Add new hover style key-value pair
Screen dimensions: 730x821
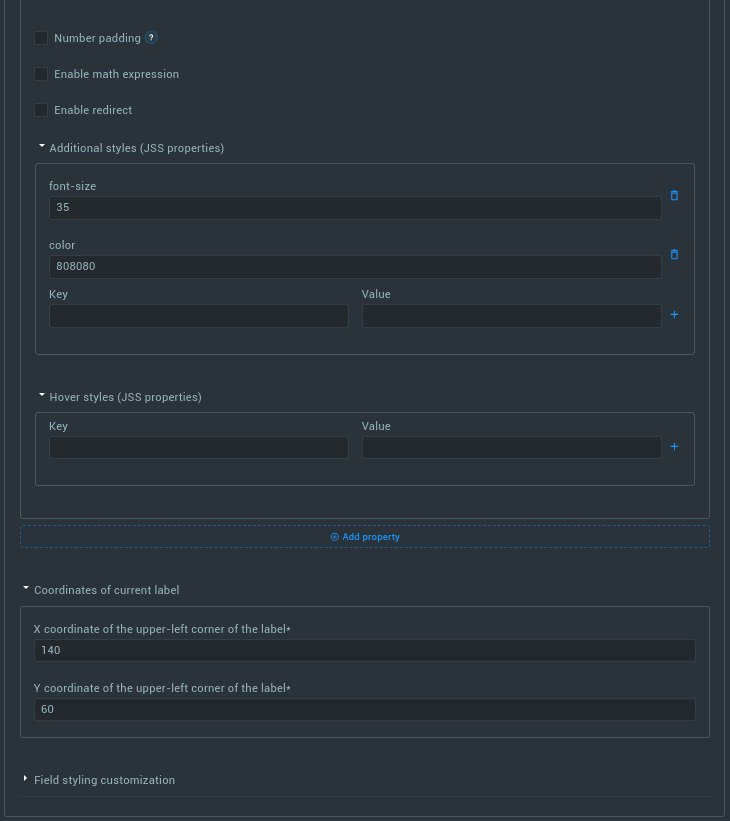click(x=674, y=447)
